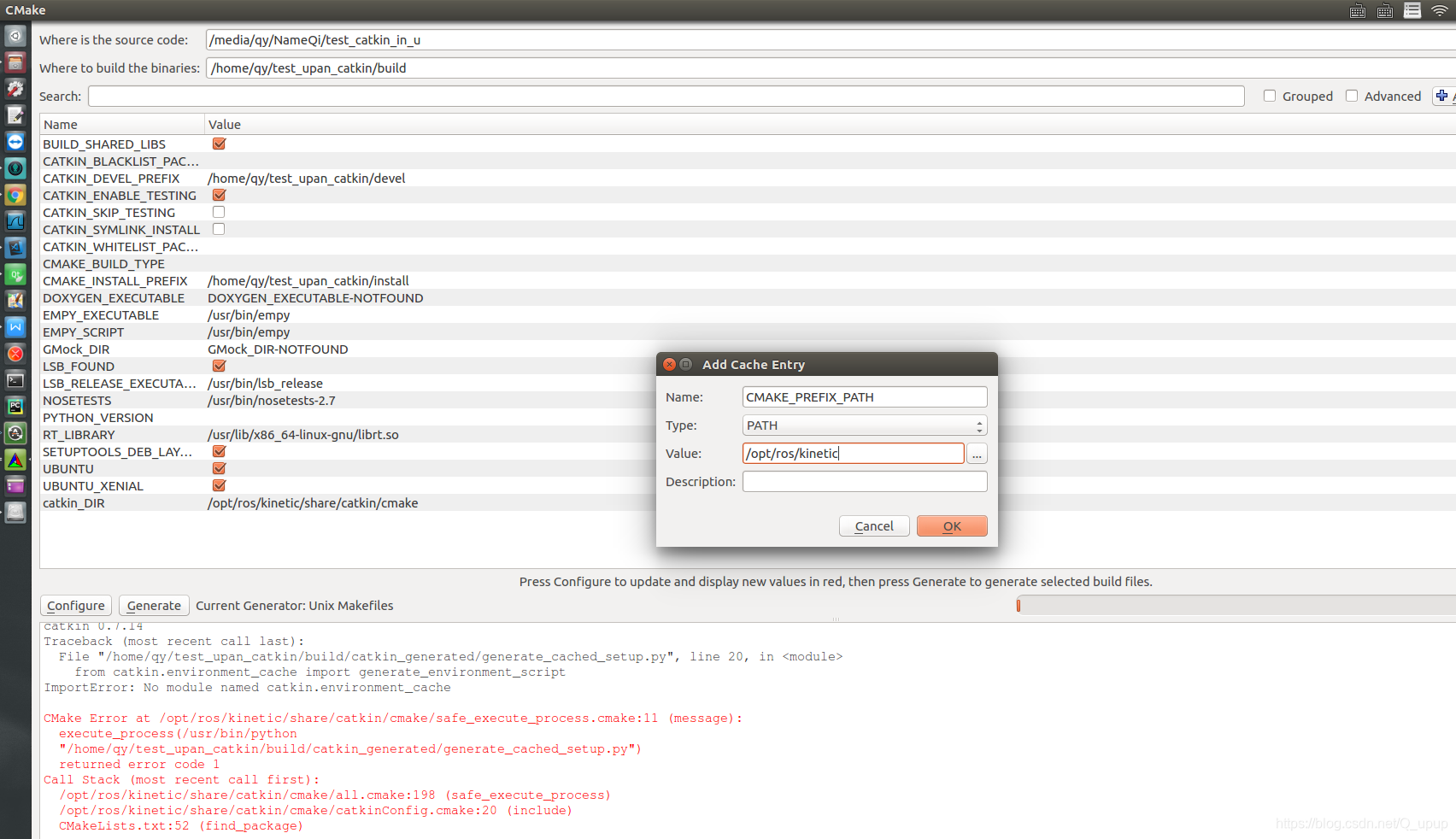The width and height of the screenshot is (1456, 839).
Task: Enable the Grouped view checkbox
Action: (x=1270, y=96)
